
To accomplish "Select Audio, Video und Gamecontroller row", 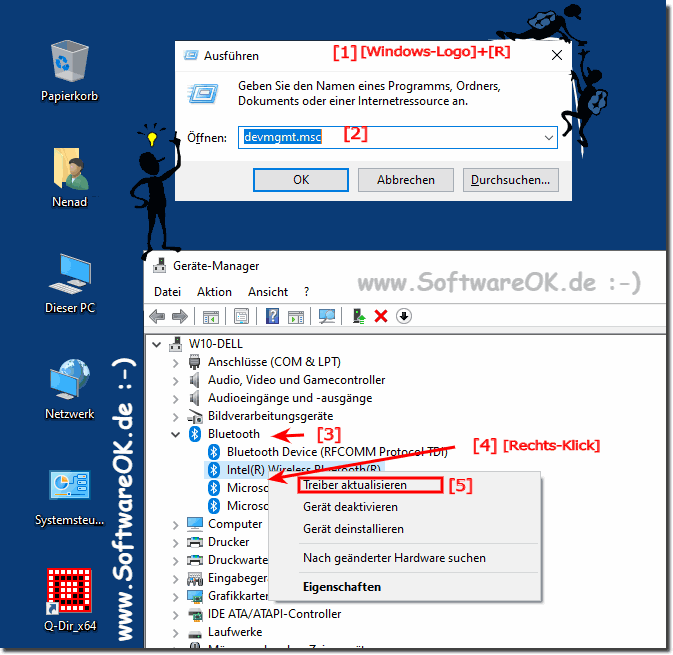I will (x=296, y=380).
